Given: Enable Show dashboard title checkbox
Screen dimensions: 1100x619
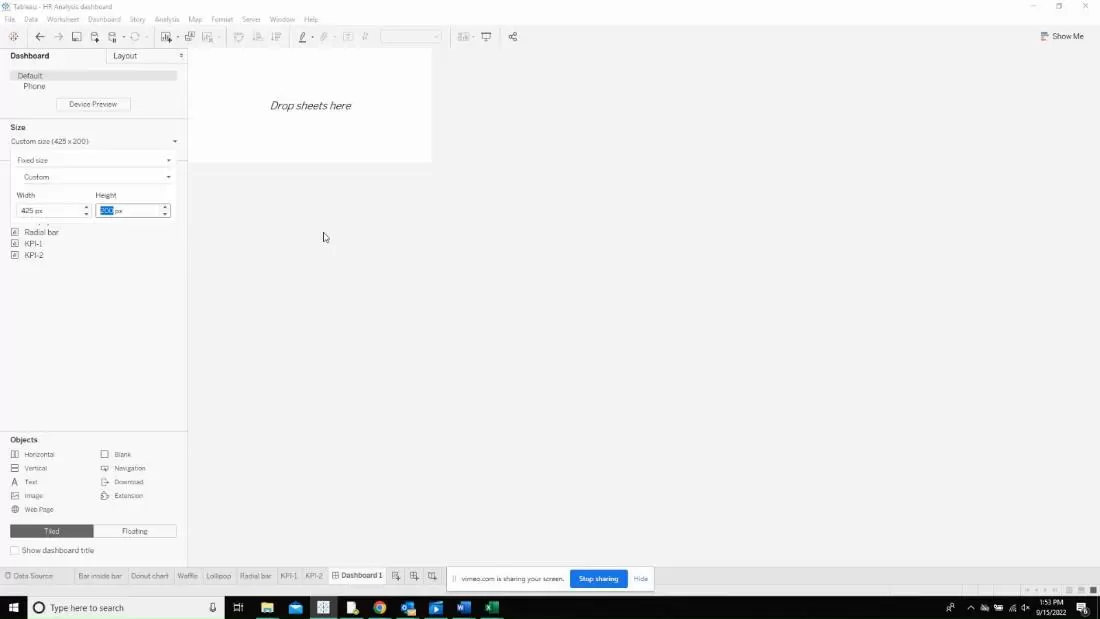Looking at the screenshot, I should 15,550.
